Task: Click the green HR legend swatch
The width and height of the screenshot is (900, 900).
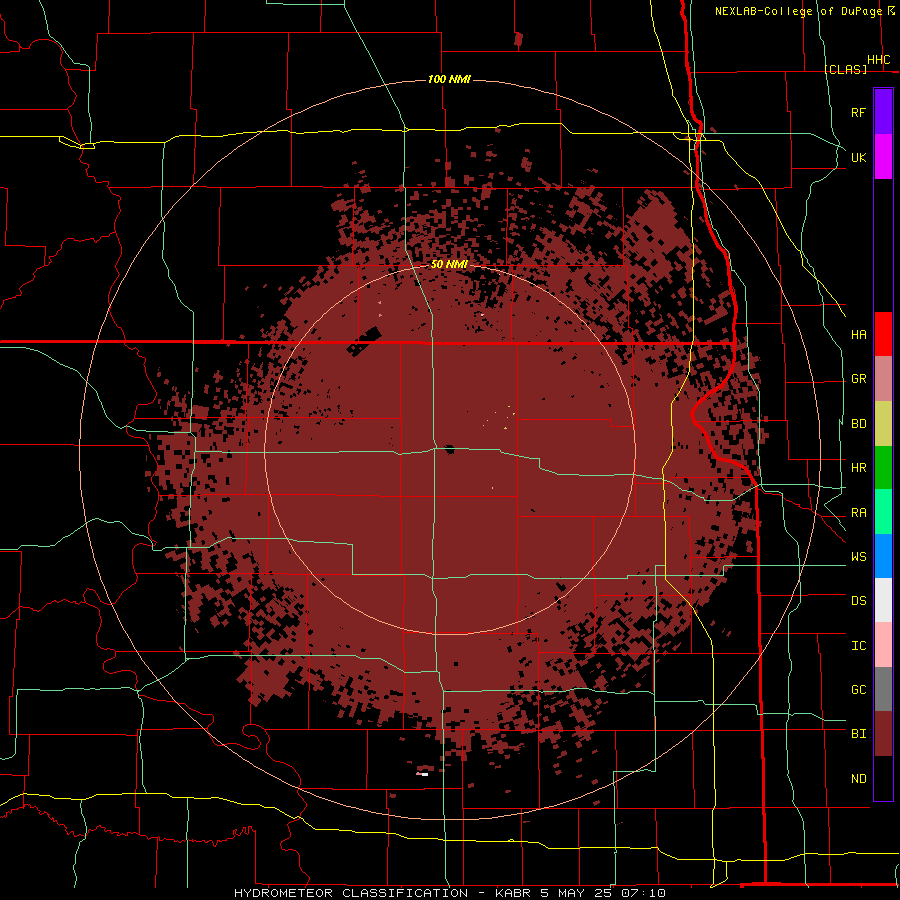Action: coord(883,467)
